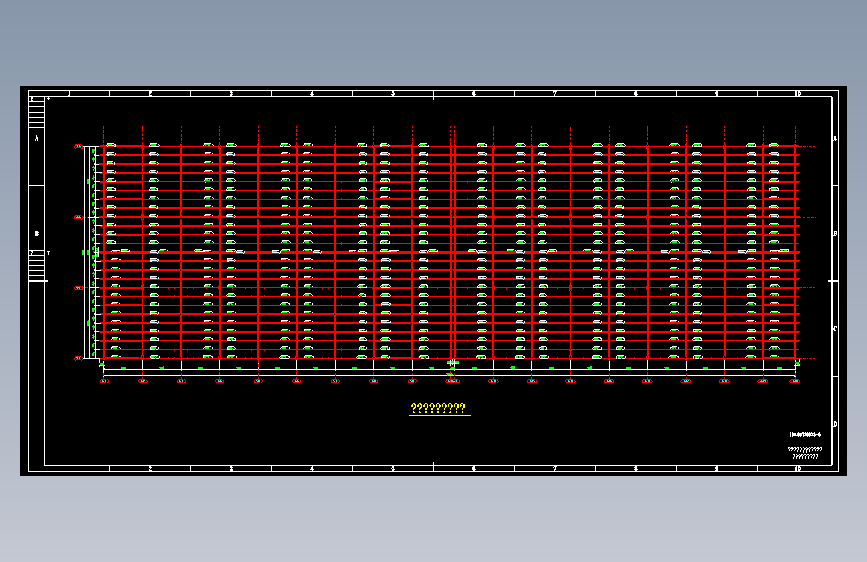Click zone number 2 in bottom border

click(x=150, y=469)
